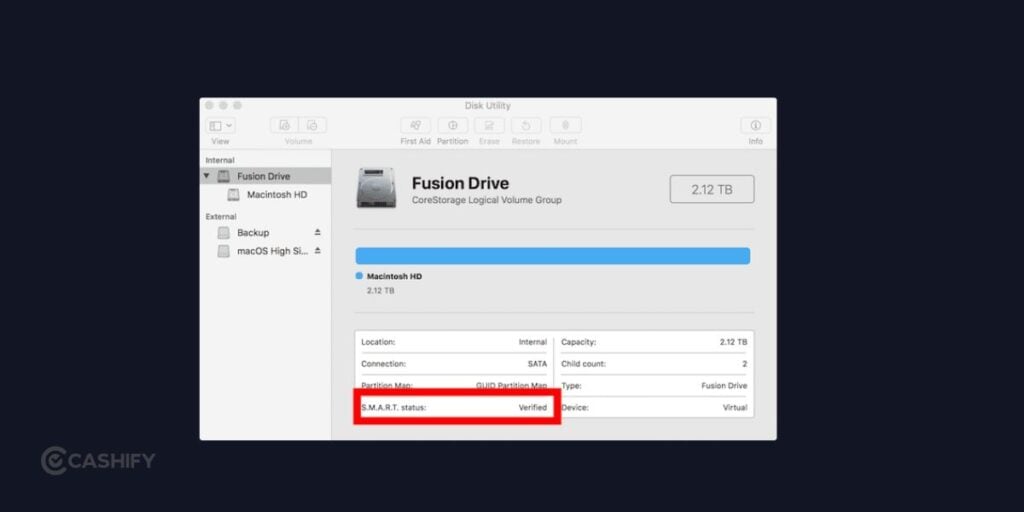The width and height of the screenshot is (1024, 512).
Task: Click the Disk Utility window title
Action: [488, 106]
